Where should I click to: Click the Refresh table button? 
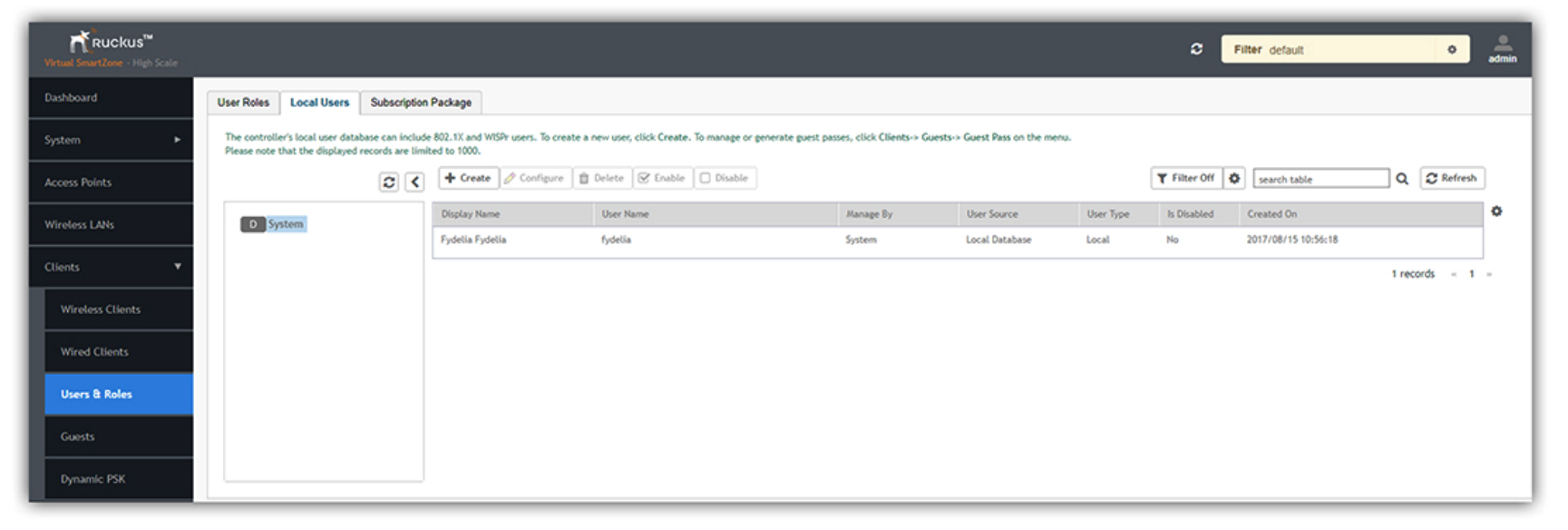[1452, 178]
